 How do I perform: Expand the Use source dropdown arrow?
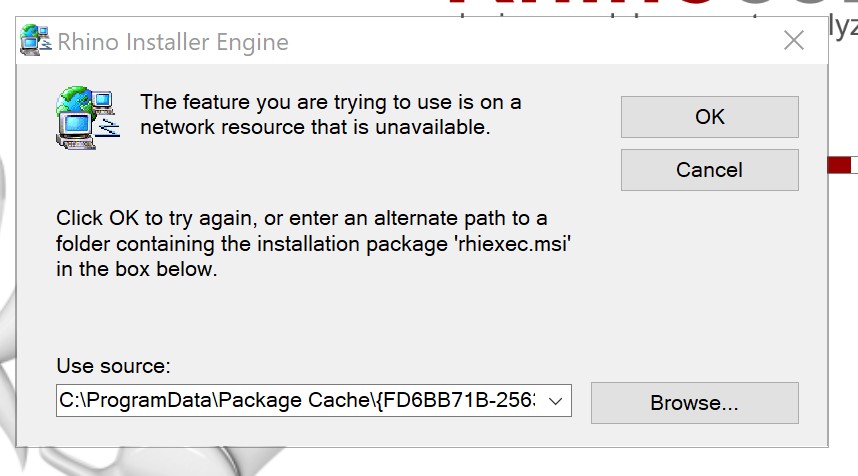pyautogui.click(x=556, y=401)
